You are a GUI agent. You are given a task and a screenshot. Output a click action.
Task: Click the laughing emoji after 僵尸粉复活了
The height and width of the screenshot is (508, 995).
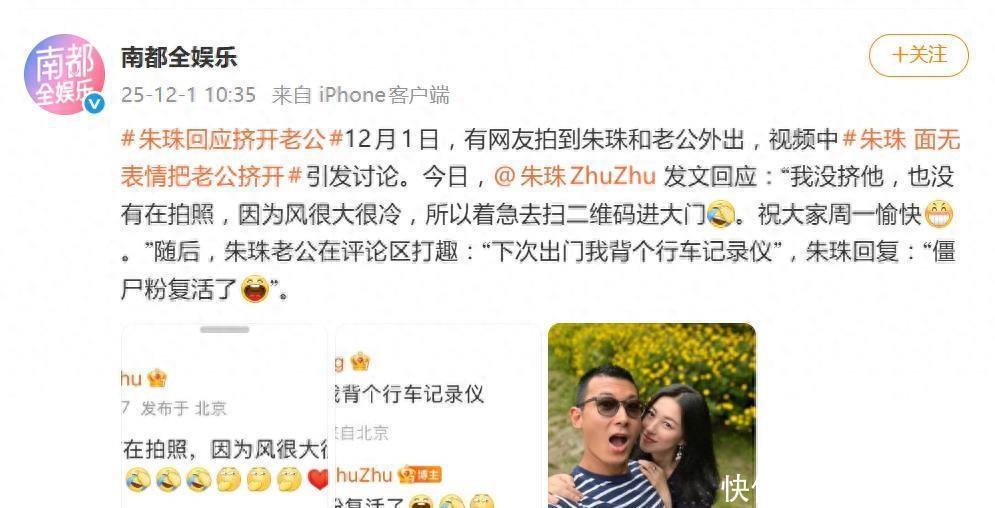click(x=255, y=290)
